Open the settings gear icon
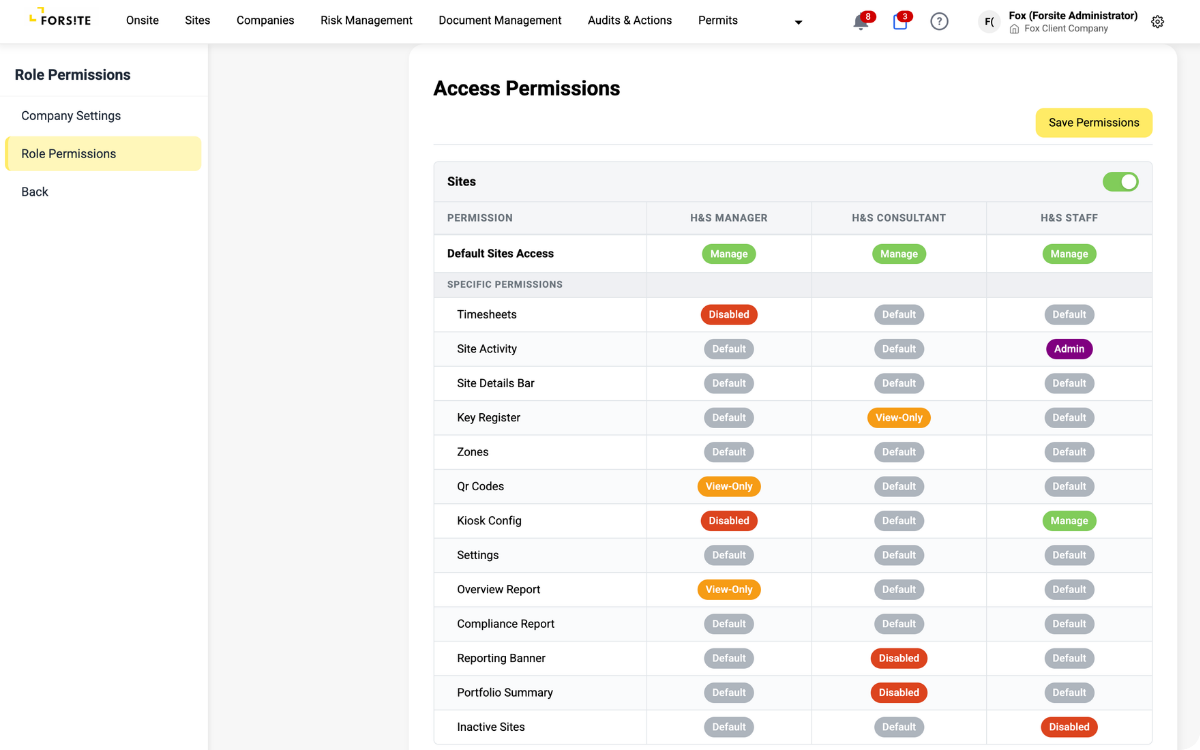The height and width of the screenshot is (750, 1200). [x=1158, y=21]
